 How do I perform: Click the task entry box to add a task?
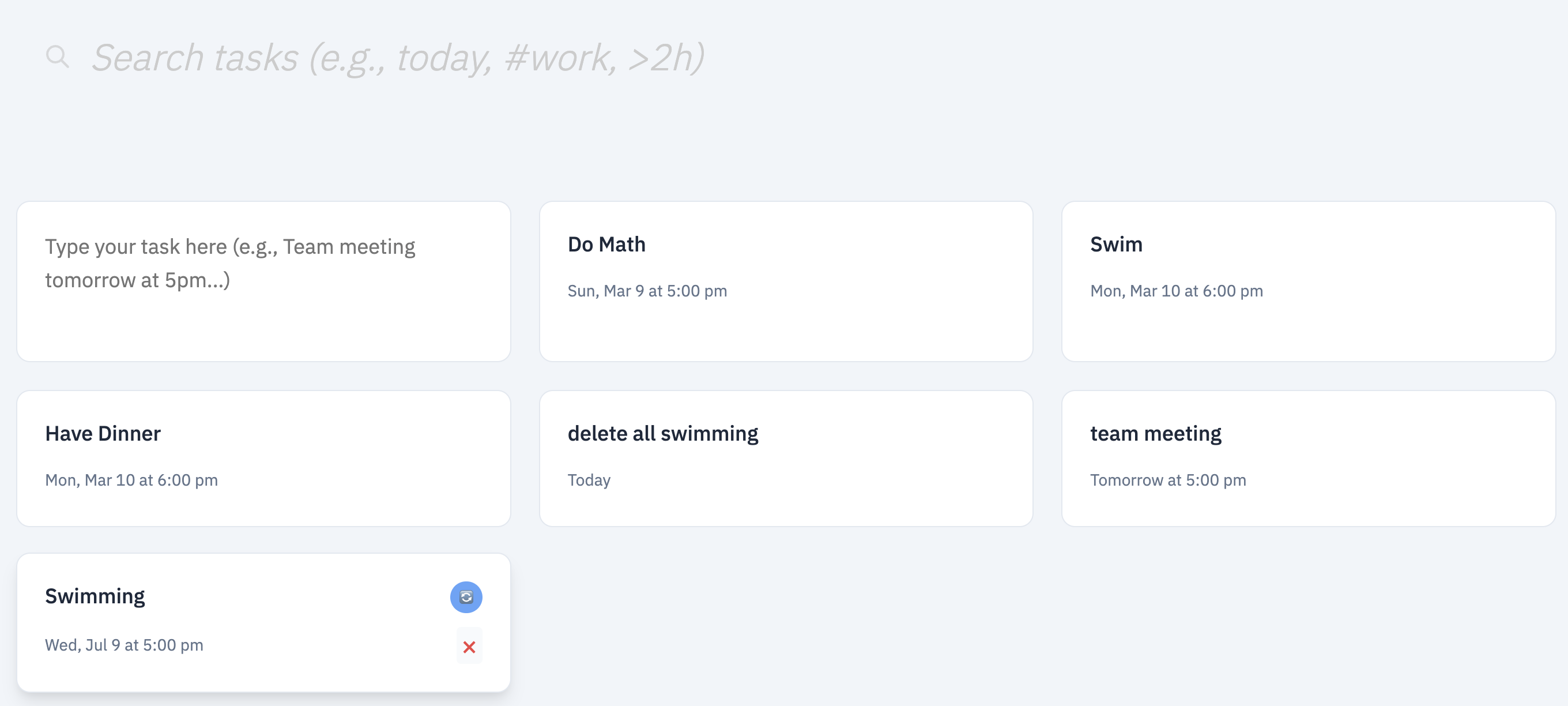(x=263, y=281)
